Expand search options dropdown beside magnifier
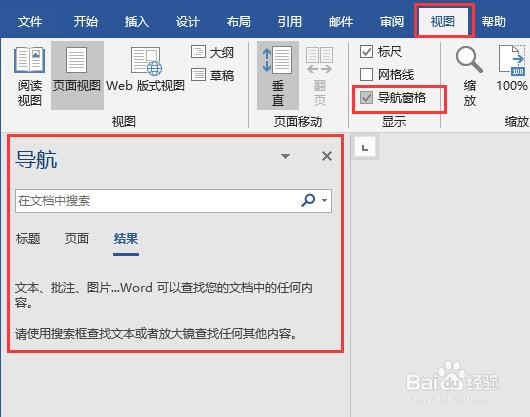Screen dimensions: 530x417 coord(324,200)
